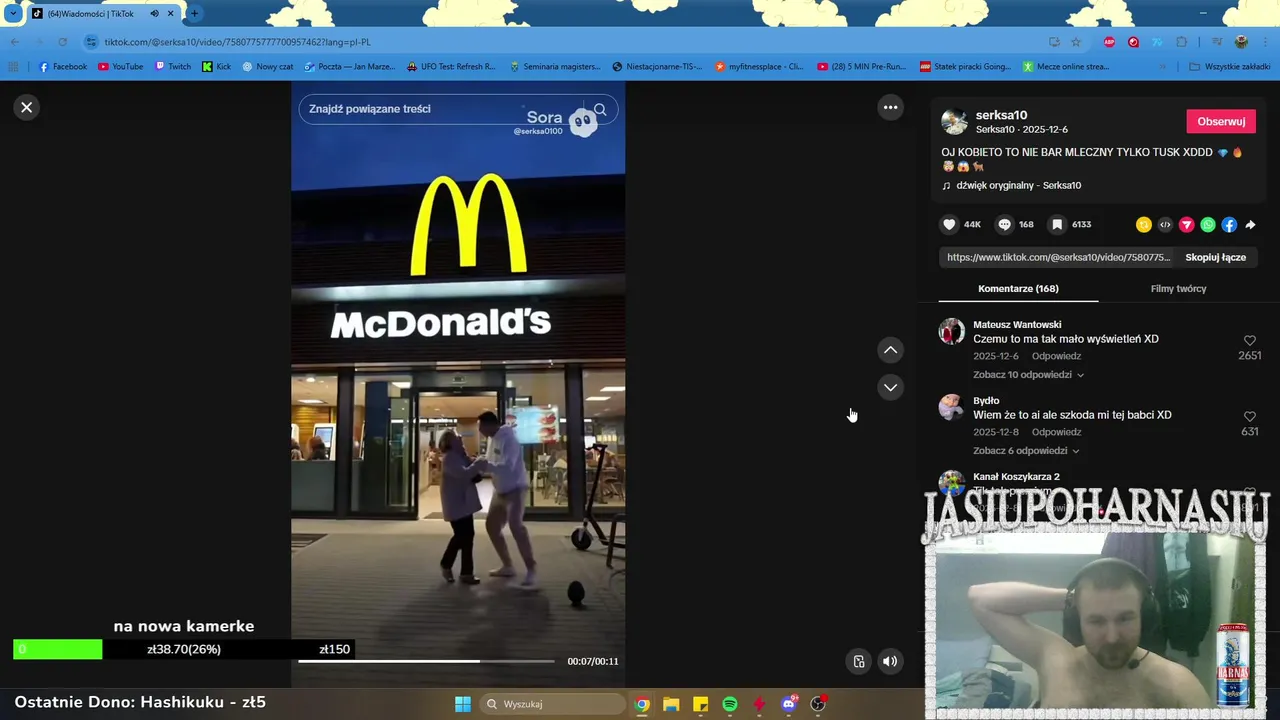Share video to Facebook

tap(1229, 225)
